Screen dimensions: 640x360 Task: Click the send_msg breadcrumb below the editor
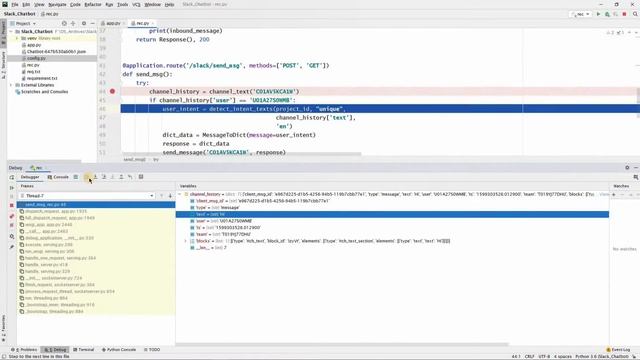point(134,160)
